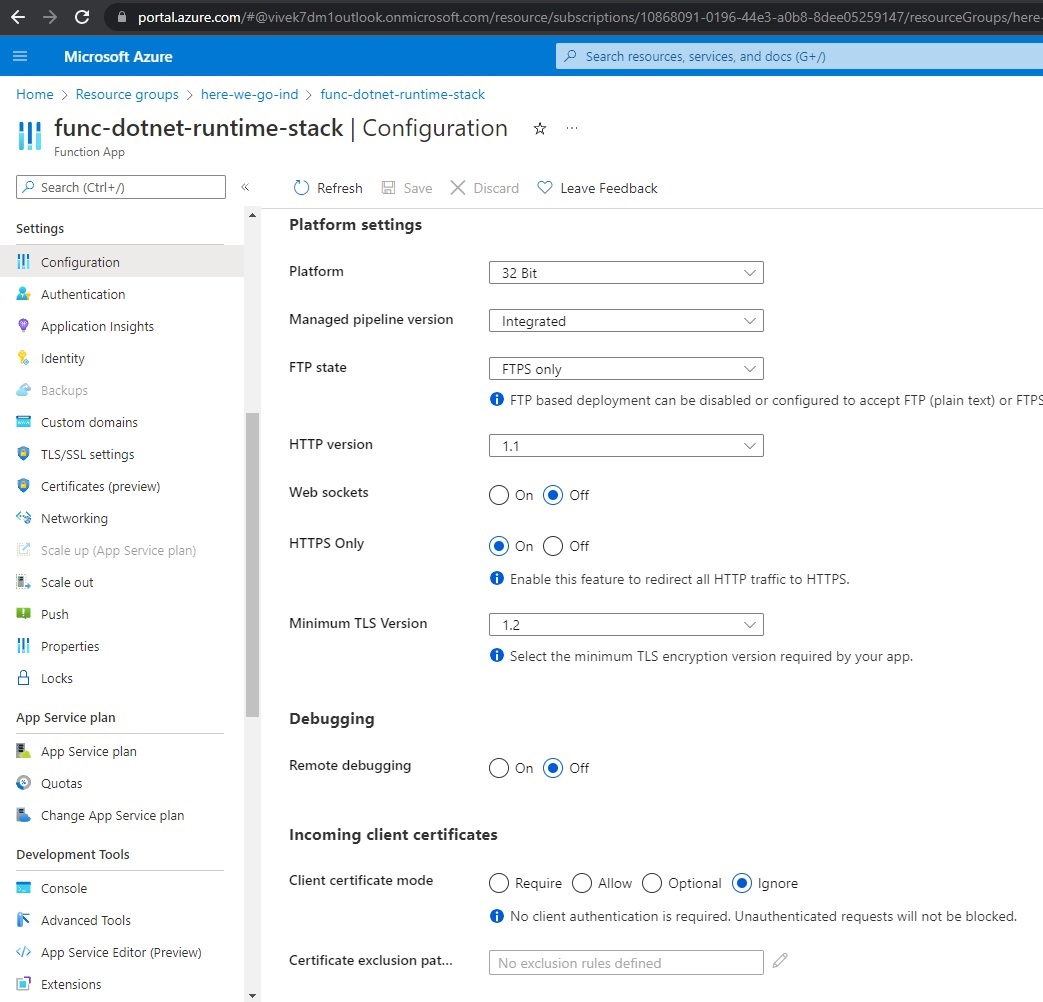
Task: Click the Push notification icon
Action: 23,613
